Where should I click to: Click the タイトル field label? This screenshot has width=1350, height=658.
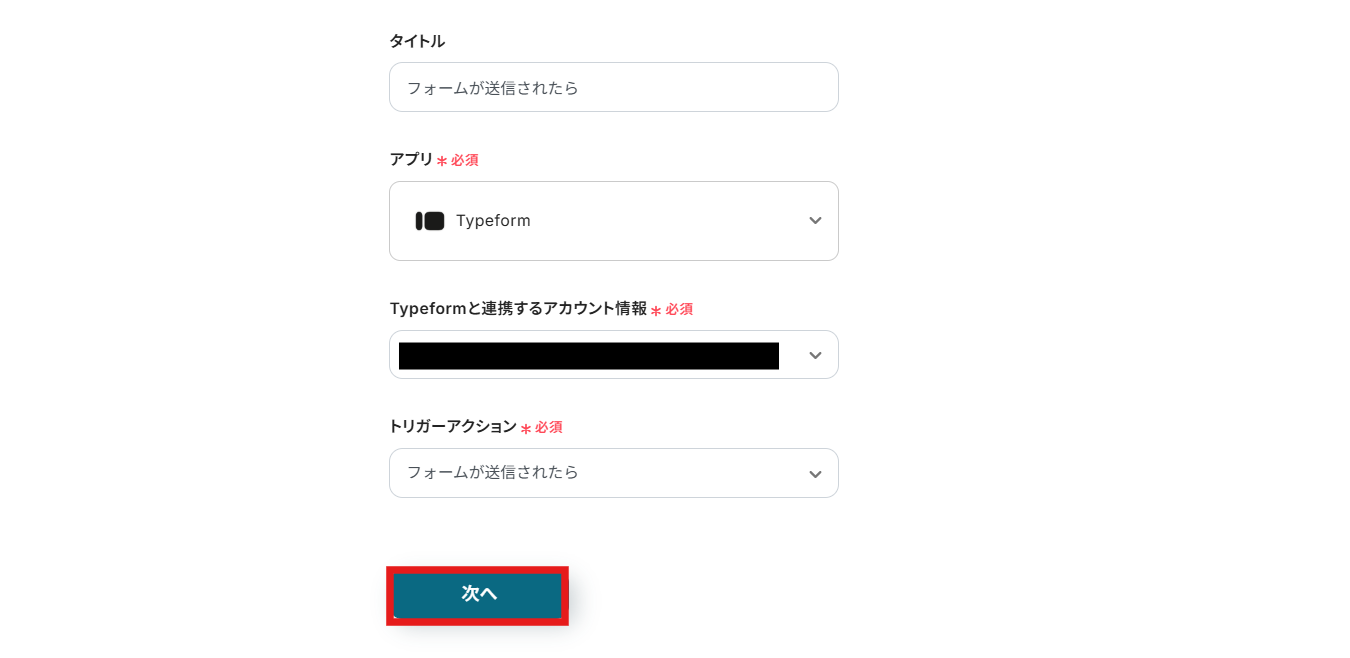[416, 41]
